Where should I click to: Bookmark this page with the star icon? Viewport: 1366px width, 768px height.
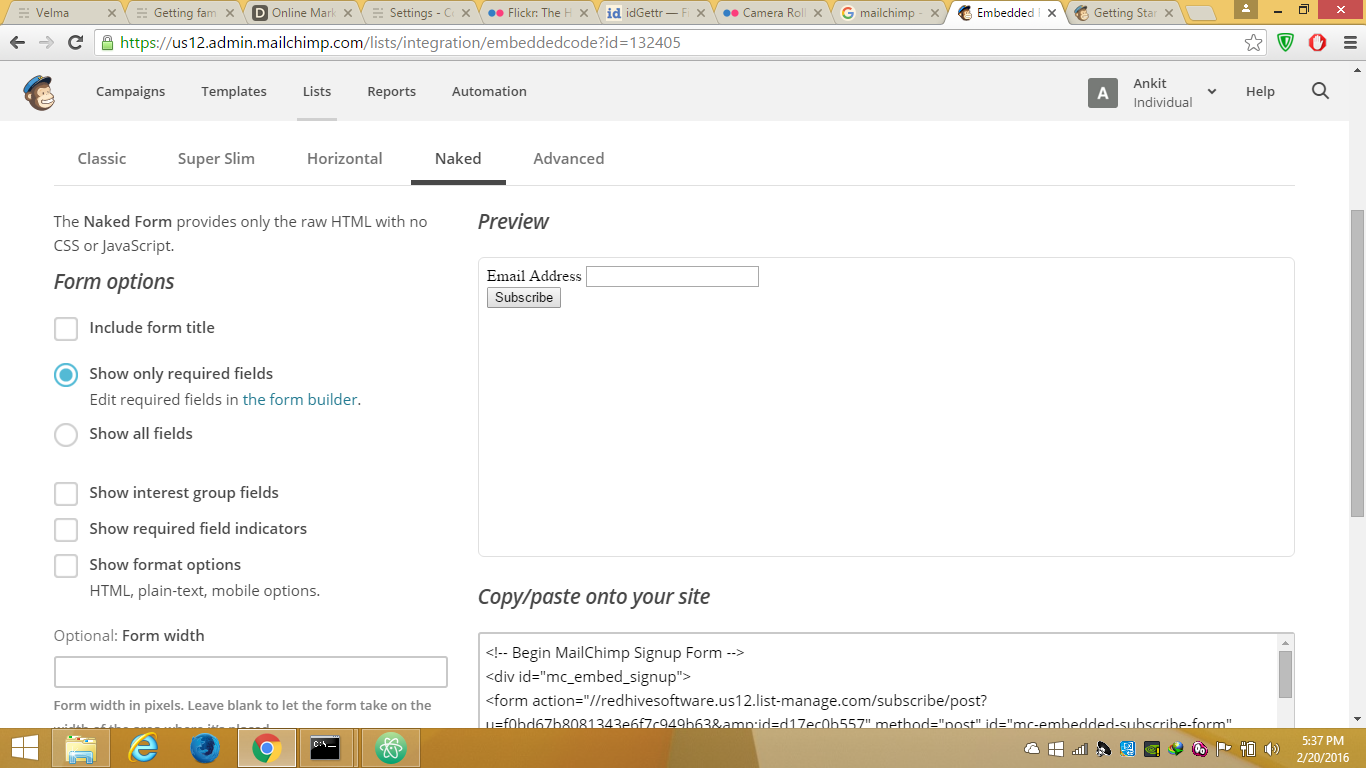click(x=1253, y=43)
